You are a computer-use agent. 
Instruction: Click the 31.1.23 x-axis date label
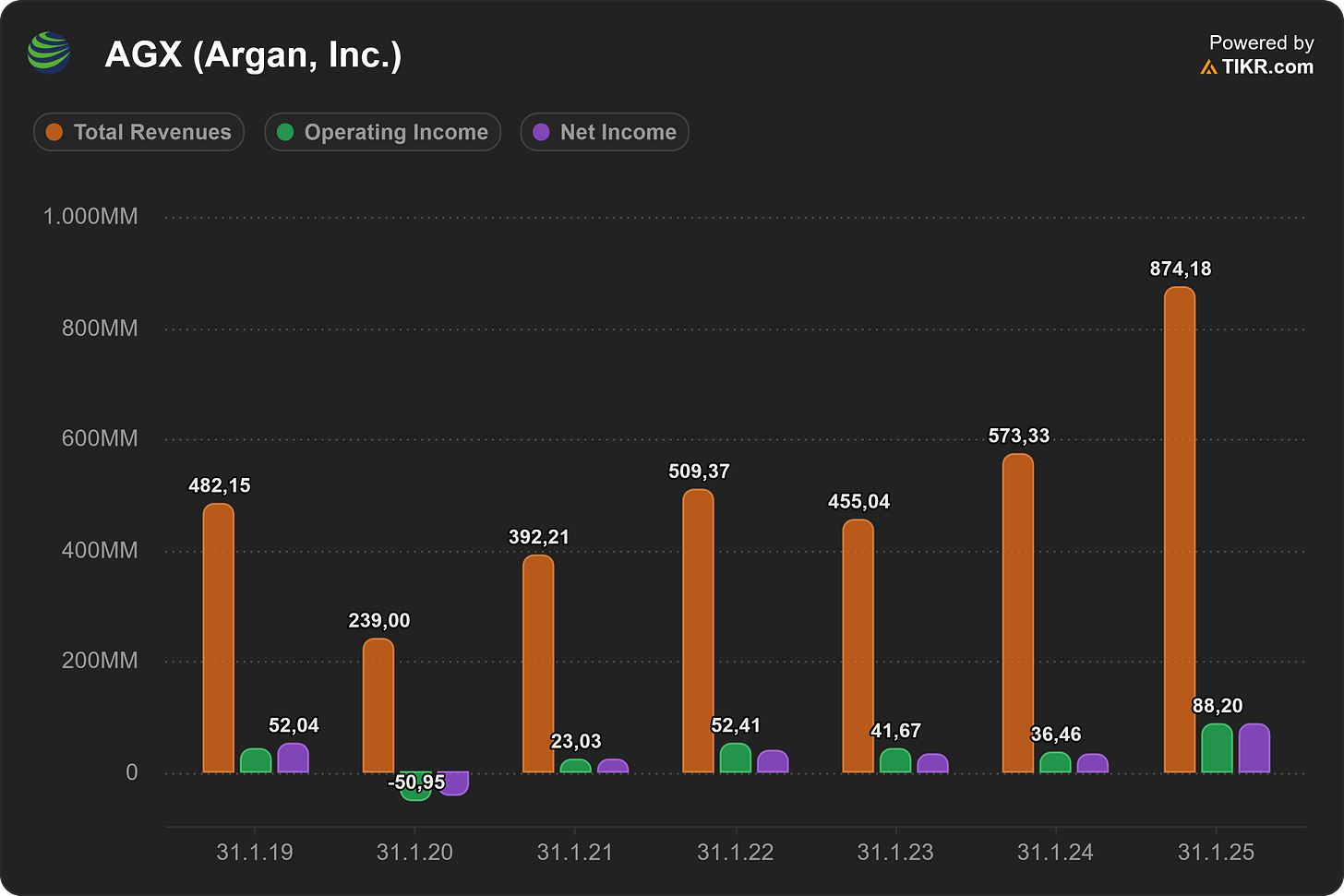895,852
